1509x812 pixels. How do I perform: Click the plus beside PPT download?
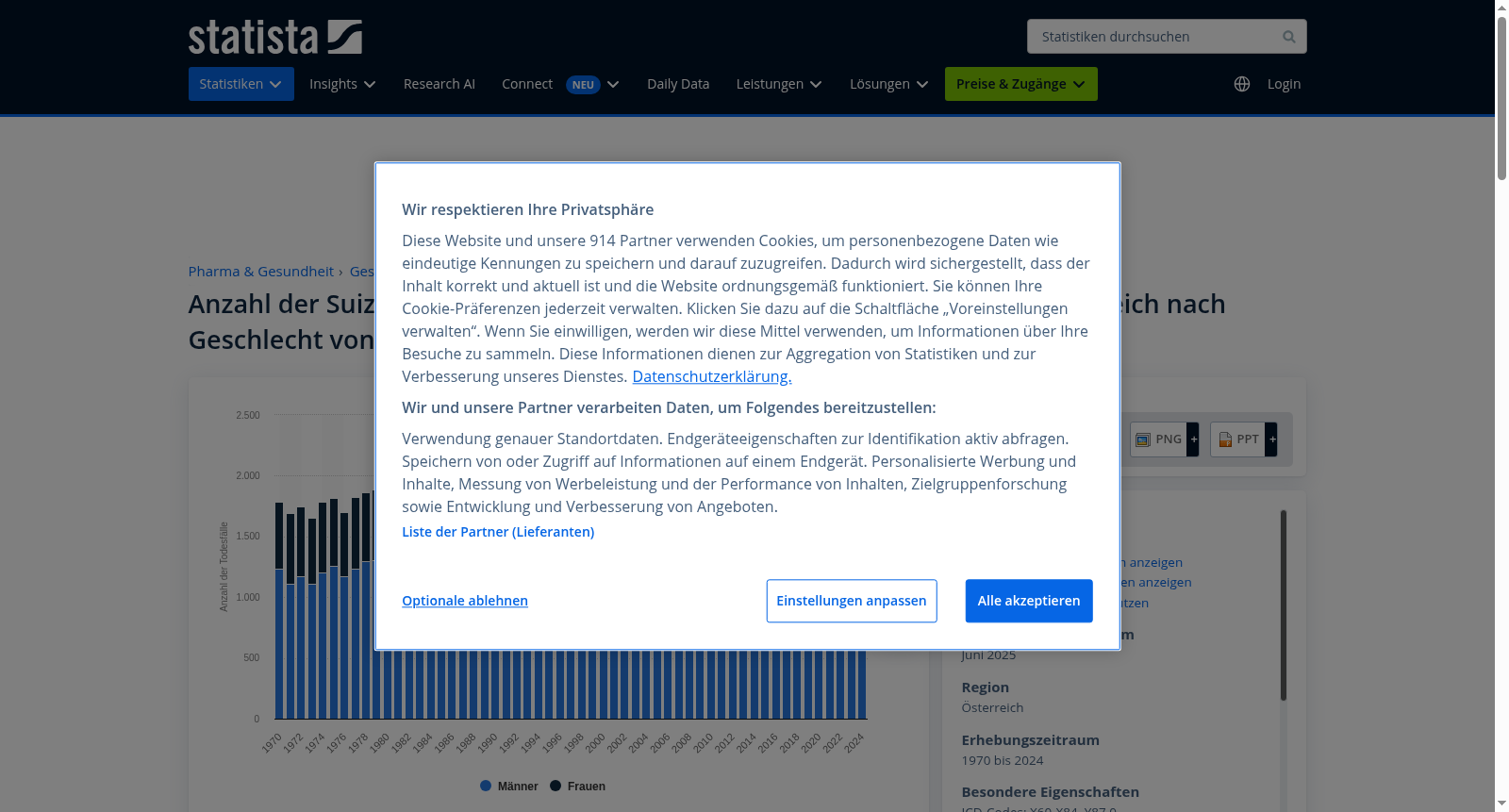click(1271, 439)
